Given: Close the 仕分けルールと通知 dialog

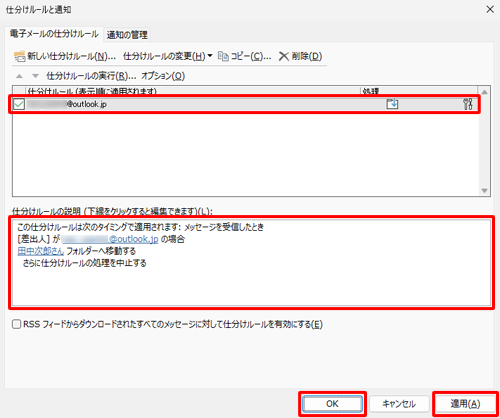Looking at the screenshot, I should point(490,9).
